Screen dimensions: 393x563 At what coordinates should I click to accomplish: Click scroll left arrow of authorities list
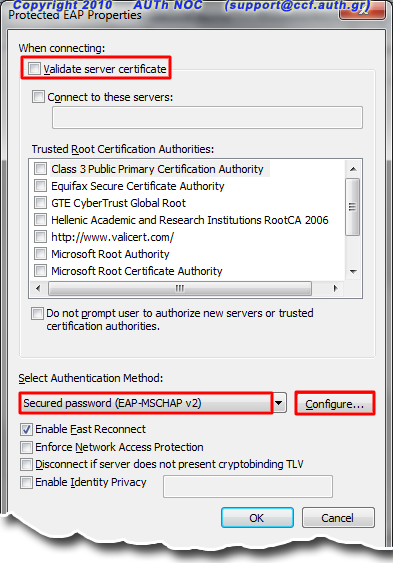point(38,288)
